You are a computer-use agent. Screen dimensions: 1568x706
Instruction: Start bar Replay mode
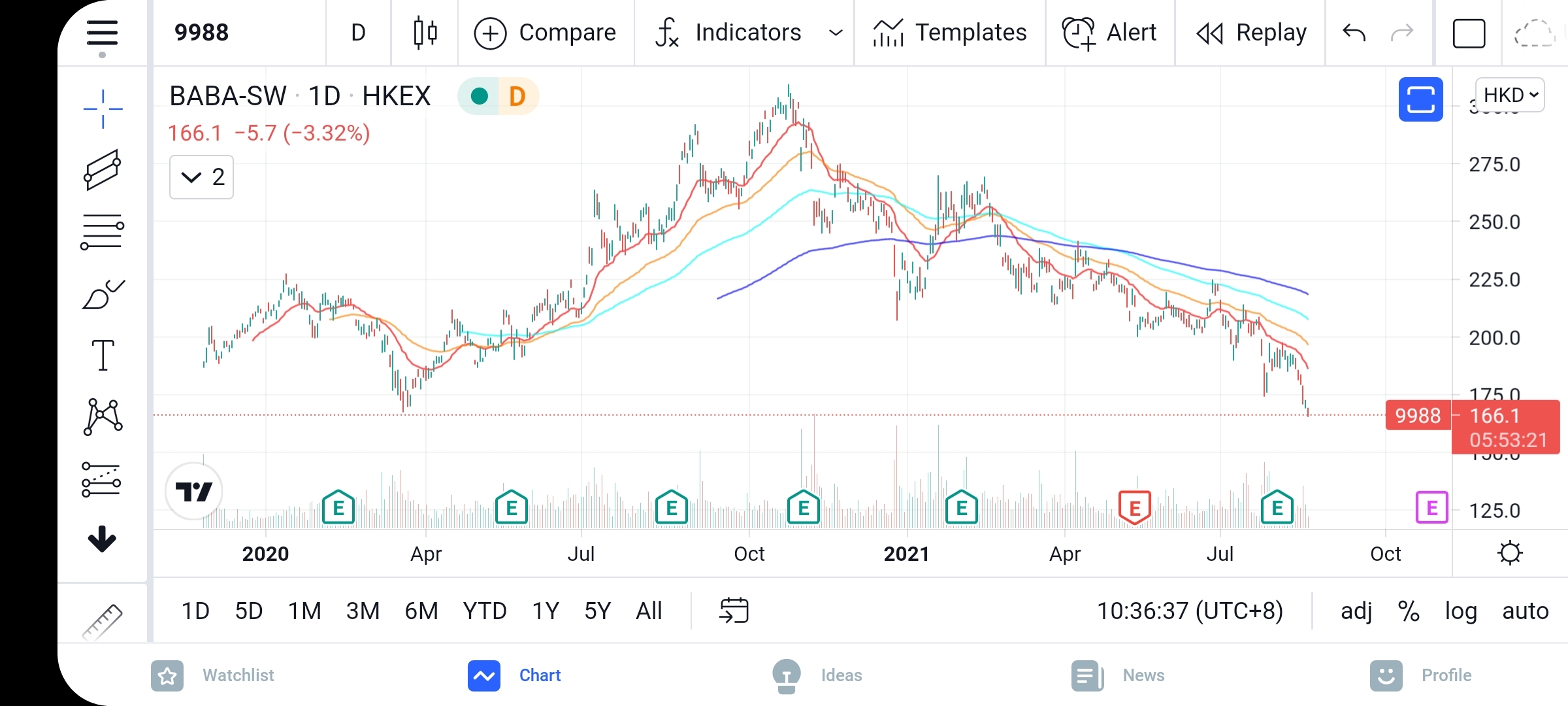[x=1251, y=33]
